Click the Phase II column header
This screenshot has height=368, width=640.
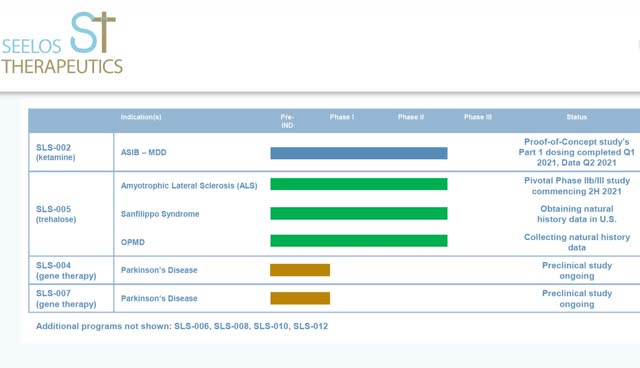click(x=411, y=117)
